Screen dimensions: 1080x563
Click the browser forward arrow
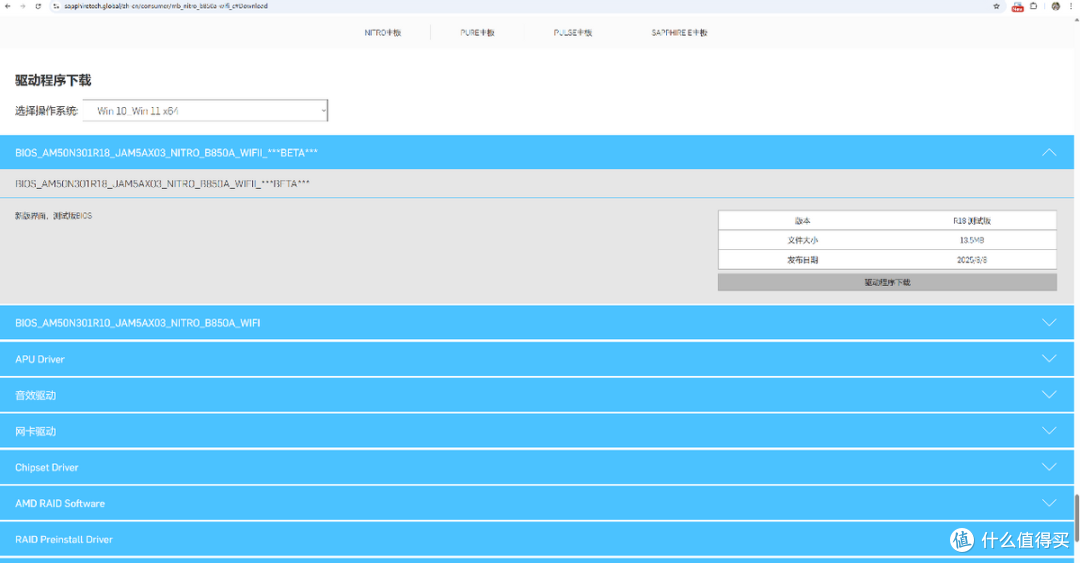pos(23,6)
